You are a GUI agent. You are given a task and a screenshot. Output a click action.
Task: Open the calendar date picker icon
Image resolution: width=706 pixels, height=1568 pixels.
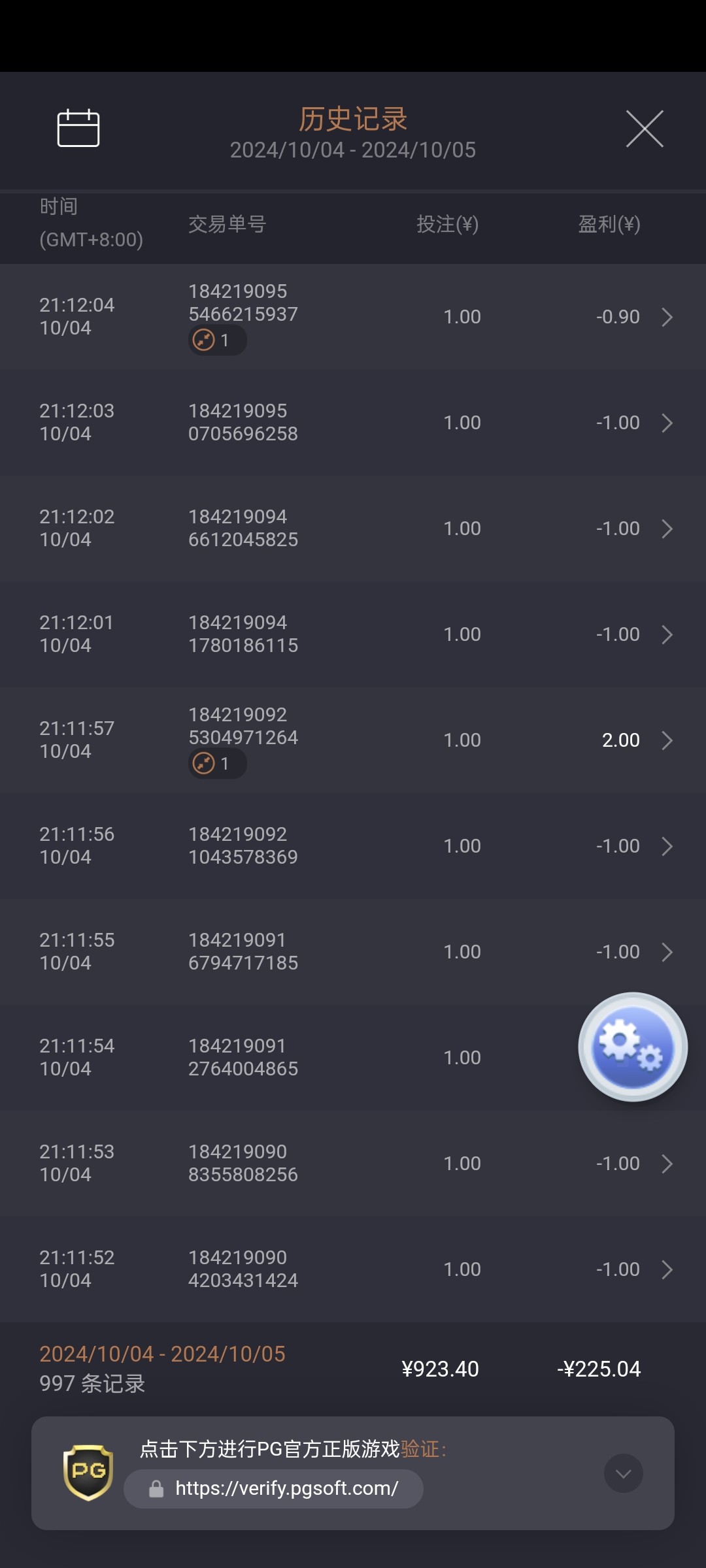[78, 128]
